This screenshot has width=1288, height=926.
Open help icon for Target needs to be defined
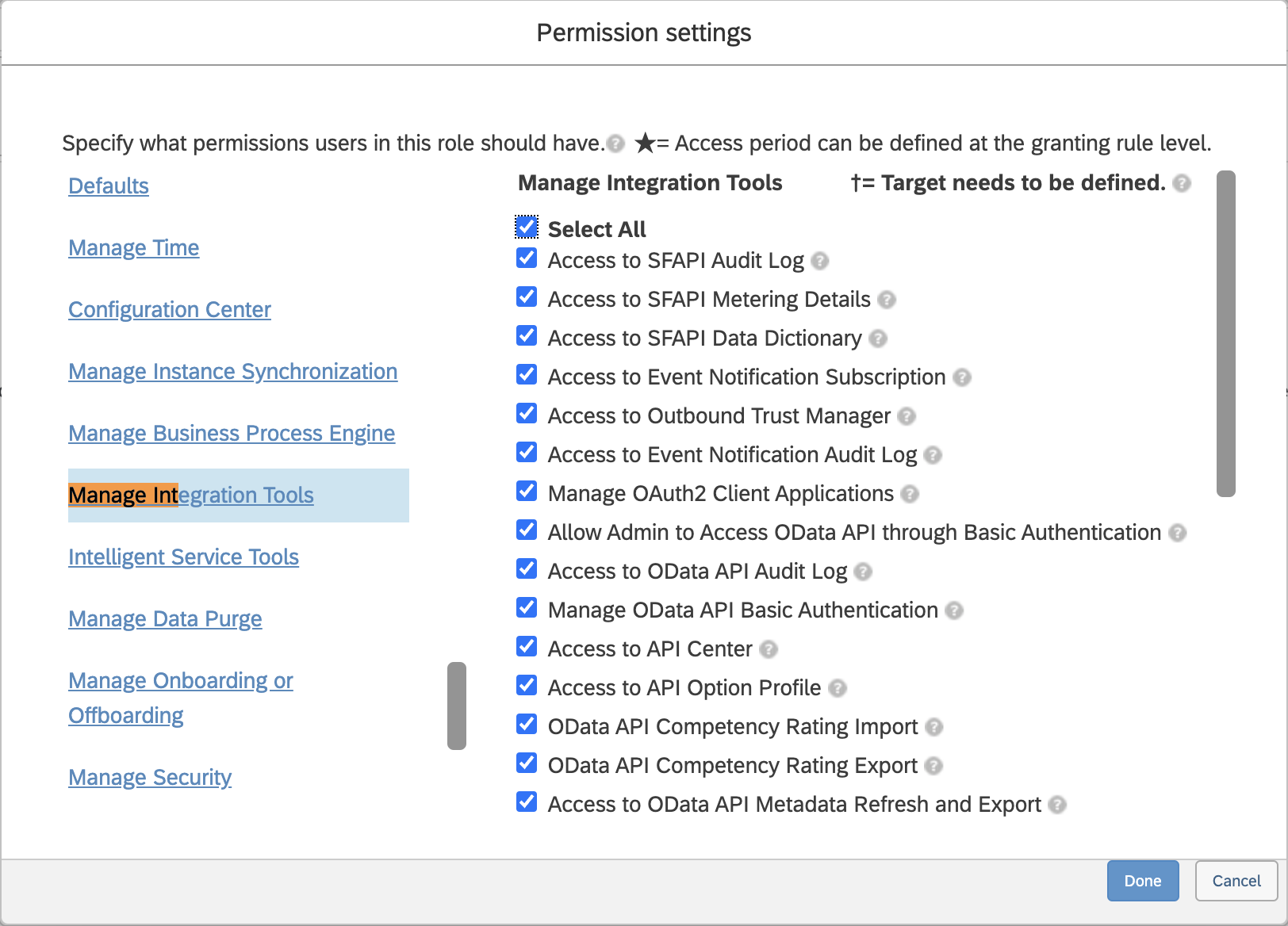tap(1182, 183)
